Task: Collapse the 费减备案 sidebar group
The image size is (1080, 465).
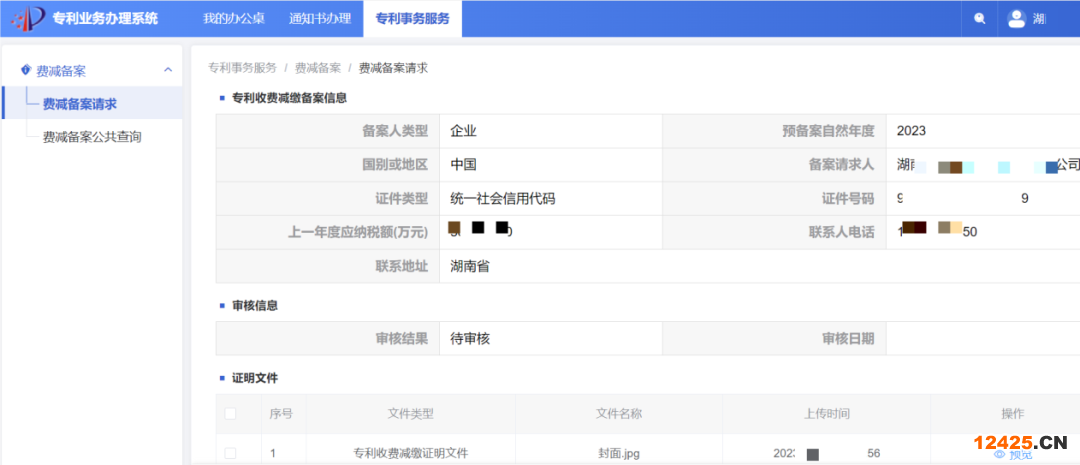Action: [167, 70]
